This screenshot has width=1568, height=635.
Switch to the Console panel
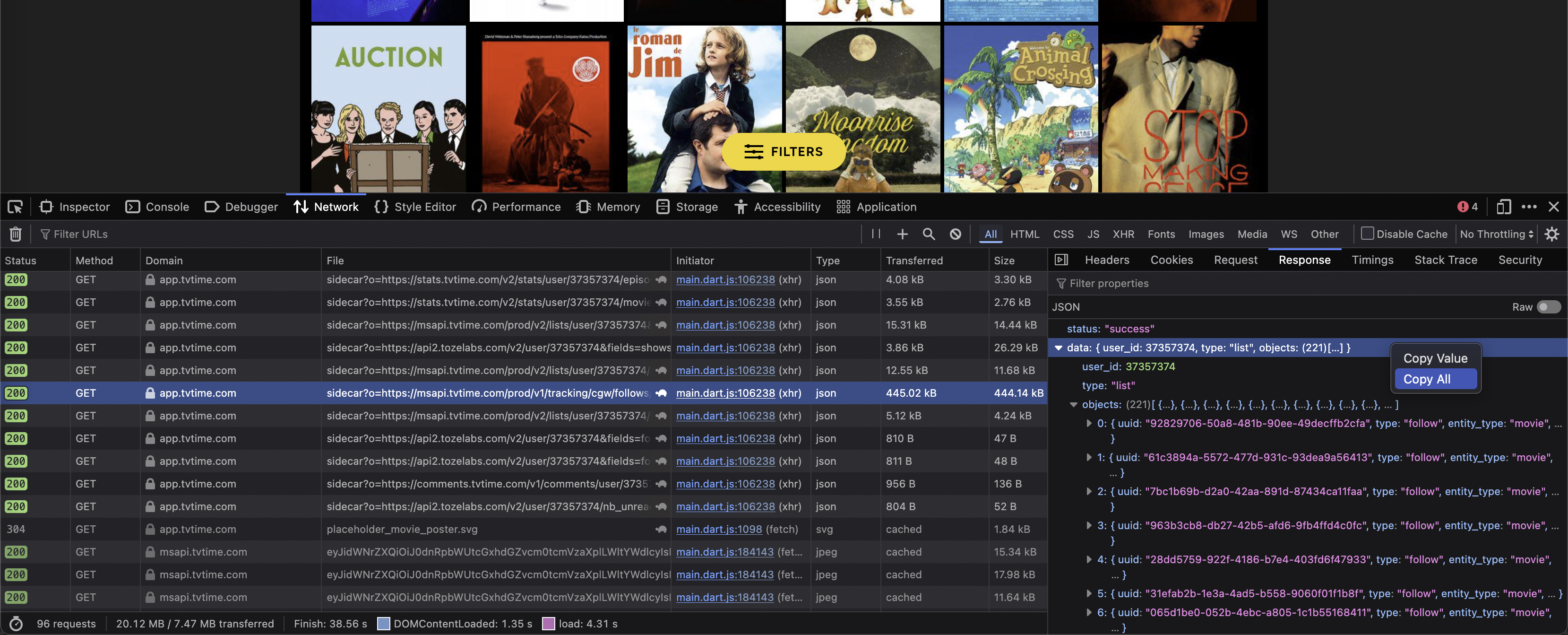(157, 207)
